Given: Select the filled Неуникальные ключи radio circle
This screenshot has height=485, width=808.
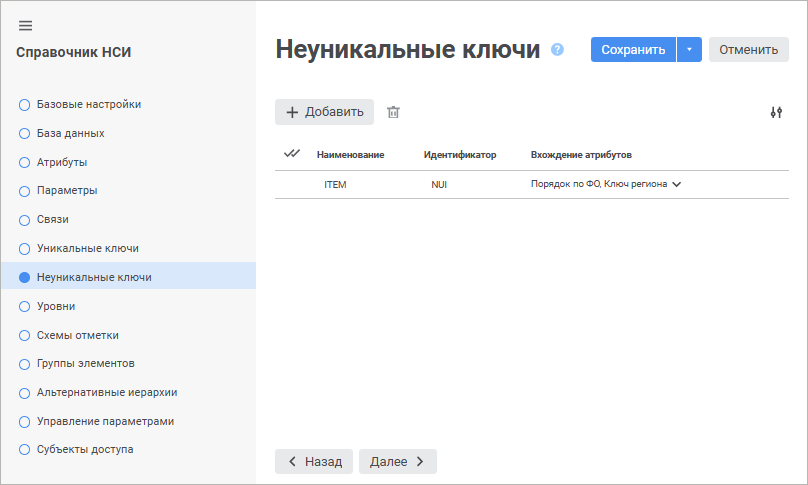Looking at the screenshot, I should click(24, 277).
